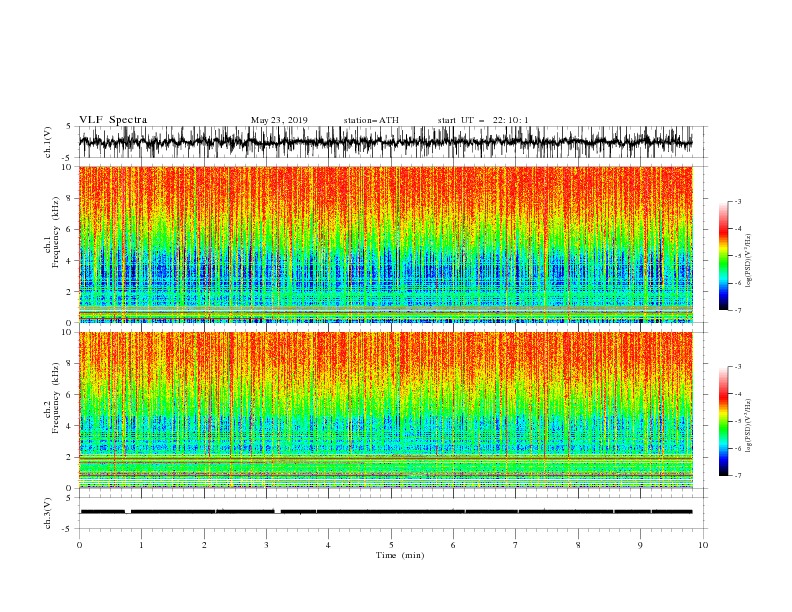Click inside the ch.1 spectrogram panel
The height and width of the screenshot is (612, 792).
point(386,244)
